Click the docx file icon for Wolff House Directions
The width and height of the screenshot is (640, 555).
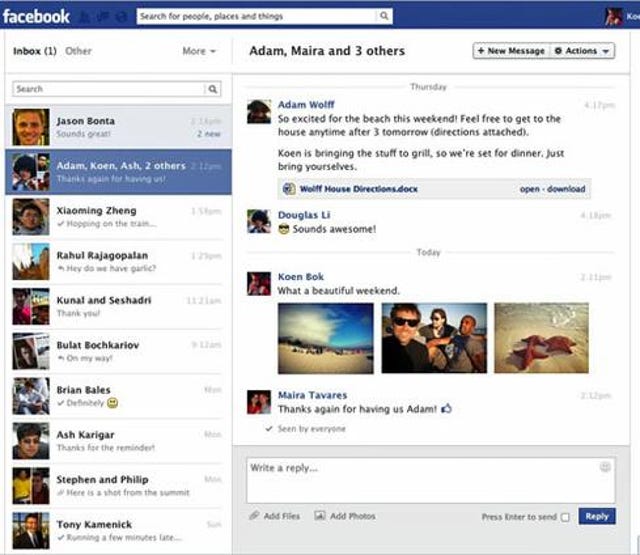(289, 189)
